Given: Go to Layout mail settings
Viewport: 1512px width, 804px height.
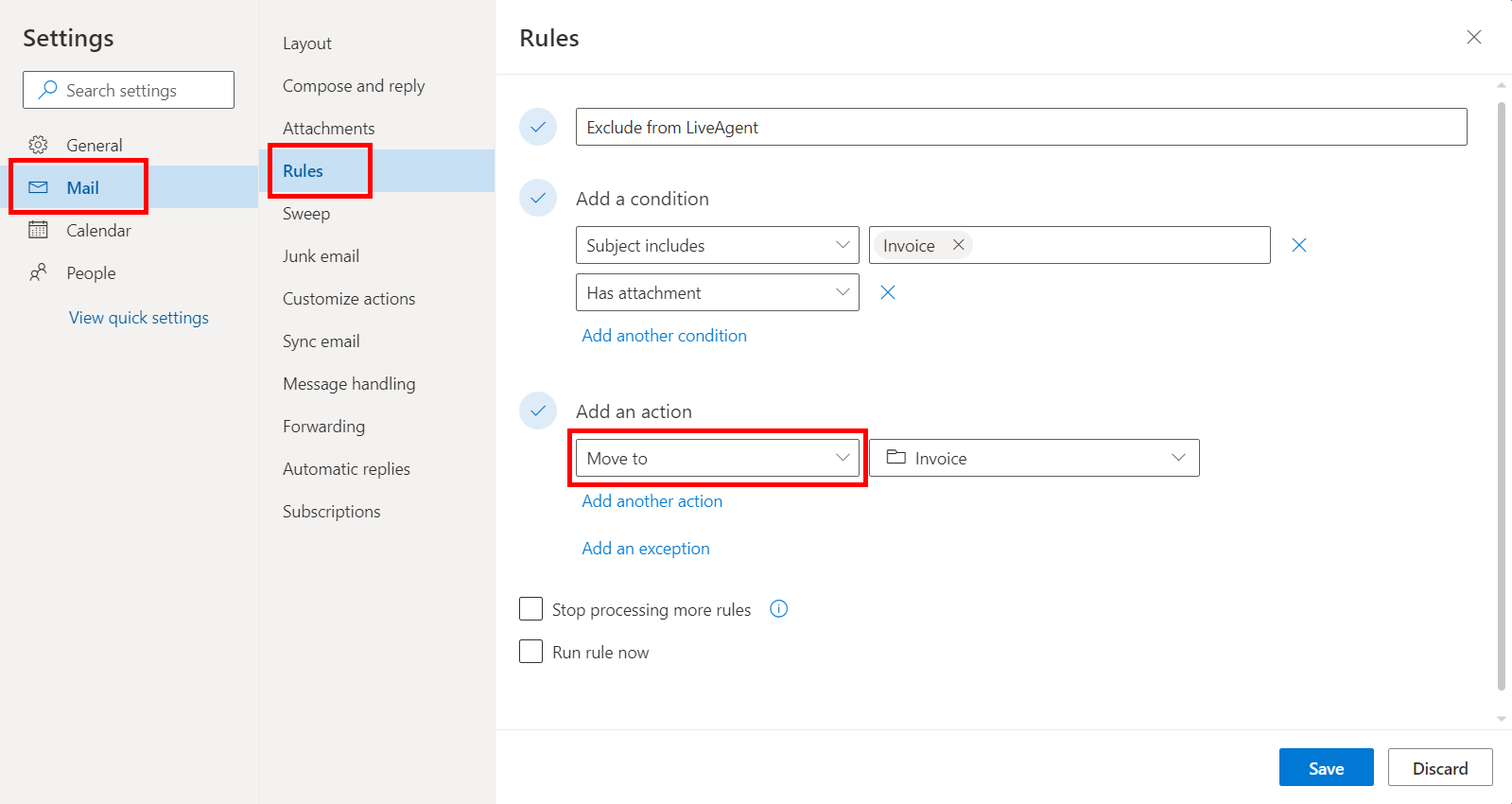Looking at the screenshot, I should pos(377,43).
